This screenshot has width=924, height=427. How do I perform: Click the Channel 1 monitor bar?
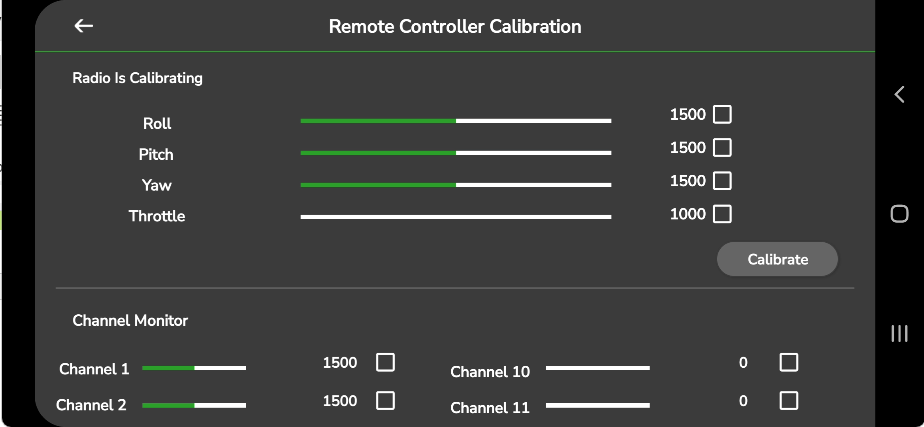click(194, 368)
